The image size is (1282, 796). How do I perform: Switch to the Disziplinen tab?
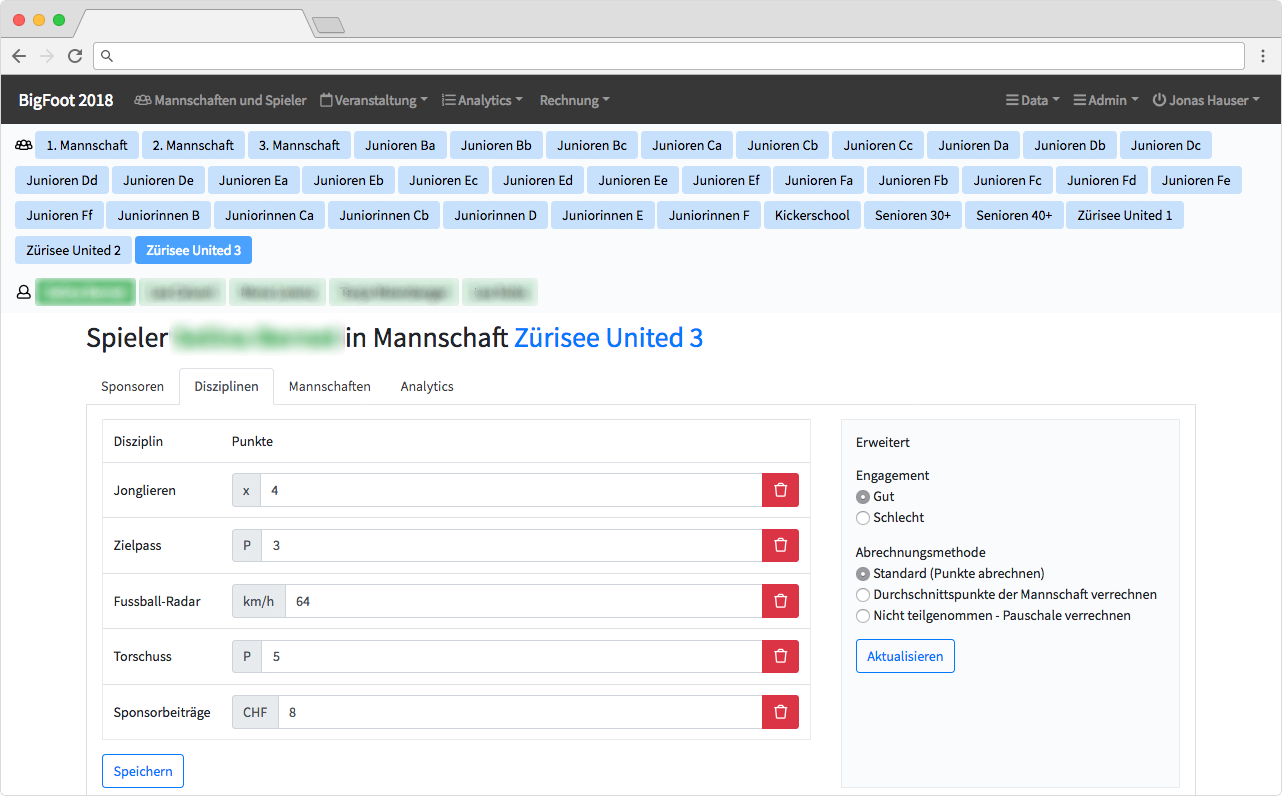tap(226, 386)
